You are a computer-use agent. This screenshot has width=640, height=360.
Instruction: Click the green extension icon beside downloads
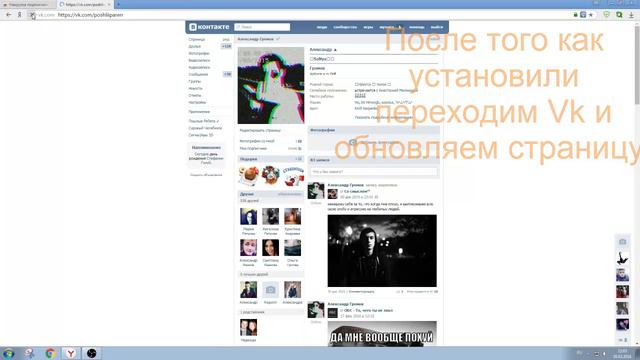coord(619,15)
